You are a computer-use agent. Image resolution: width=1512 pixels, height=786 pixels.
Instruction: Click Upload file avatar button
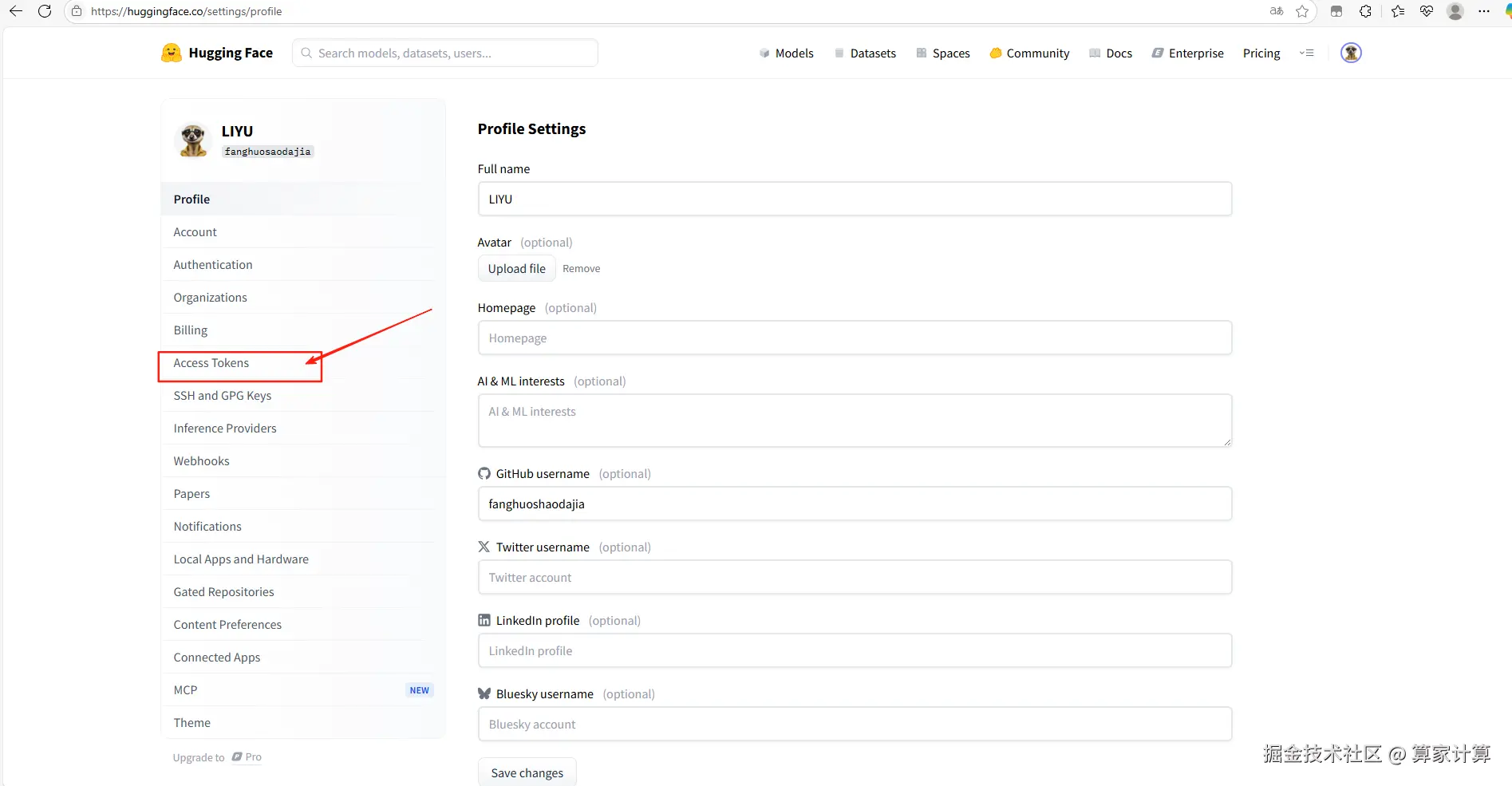[x=517, y=268]
